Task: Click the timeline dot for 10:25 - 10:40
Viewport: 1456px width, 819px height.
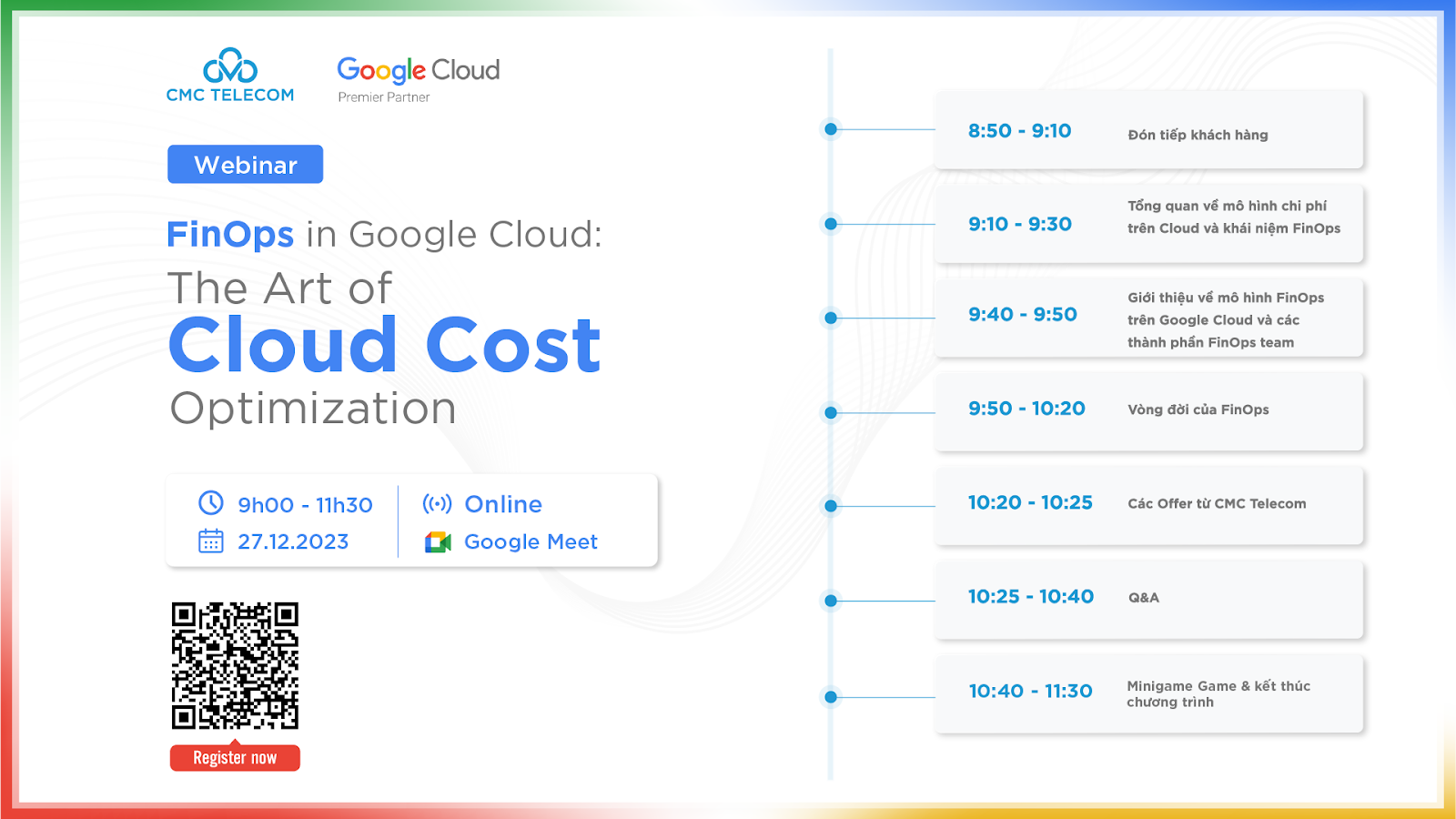Action: tap(831, 601)
